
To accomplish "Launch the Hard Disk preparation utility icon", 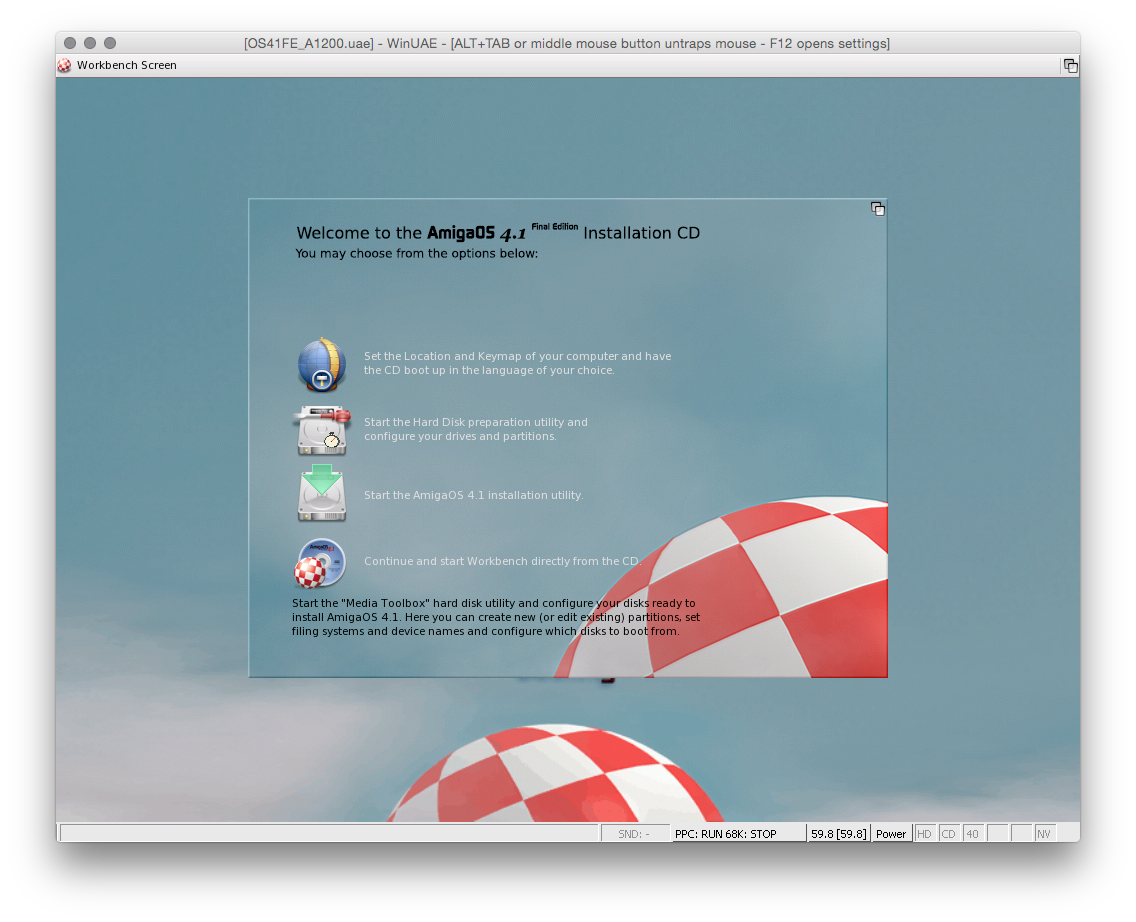I will tap(322, 430).
